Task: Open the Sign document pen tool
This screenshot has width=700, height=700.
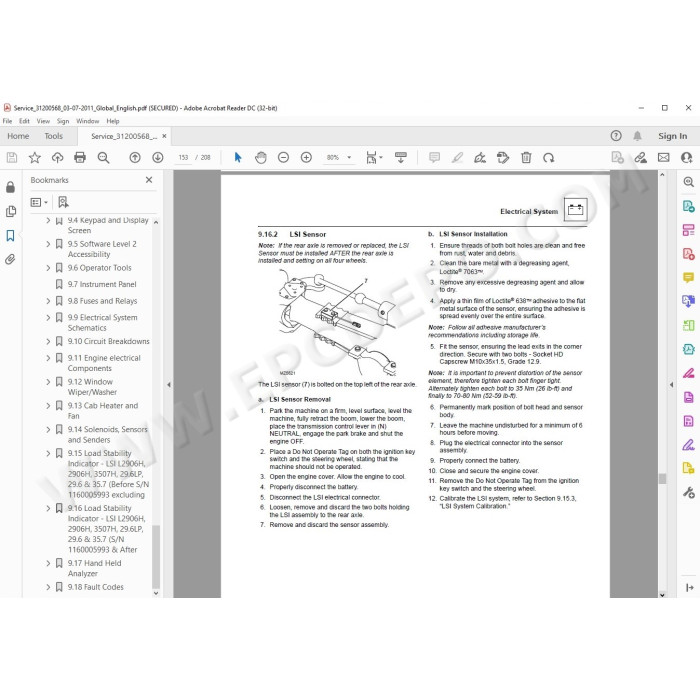Action: [480, 158]
